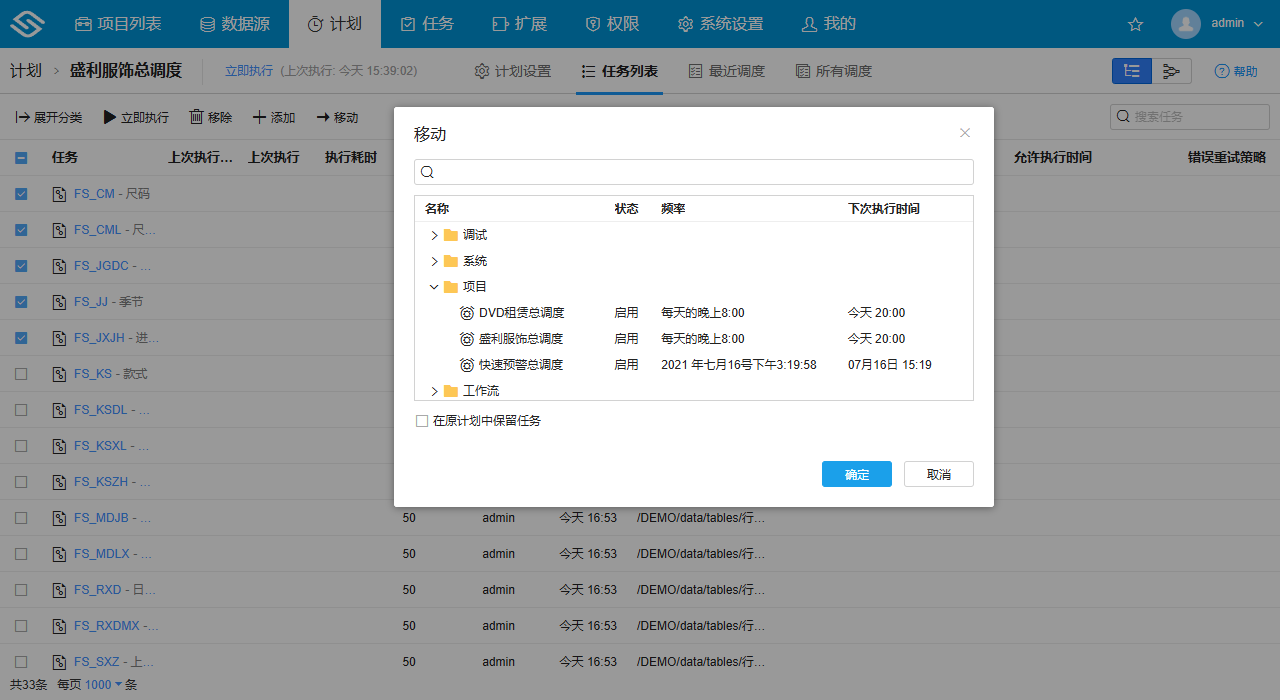Click the 展开分类 expand categories icon
1280x700 pixels.
(x=23, y=117)
